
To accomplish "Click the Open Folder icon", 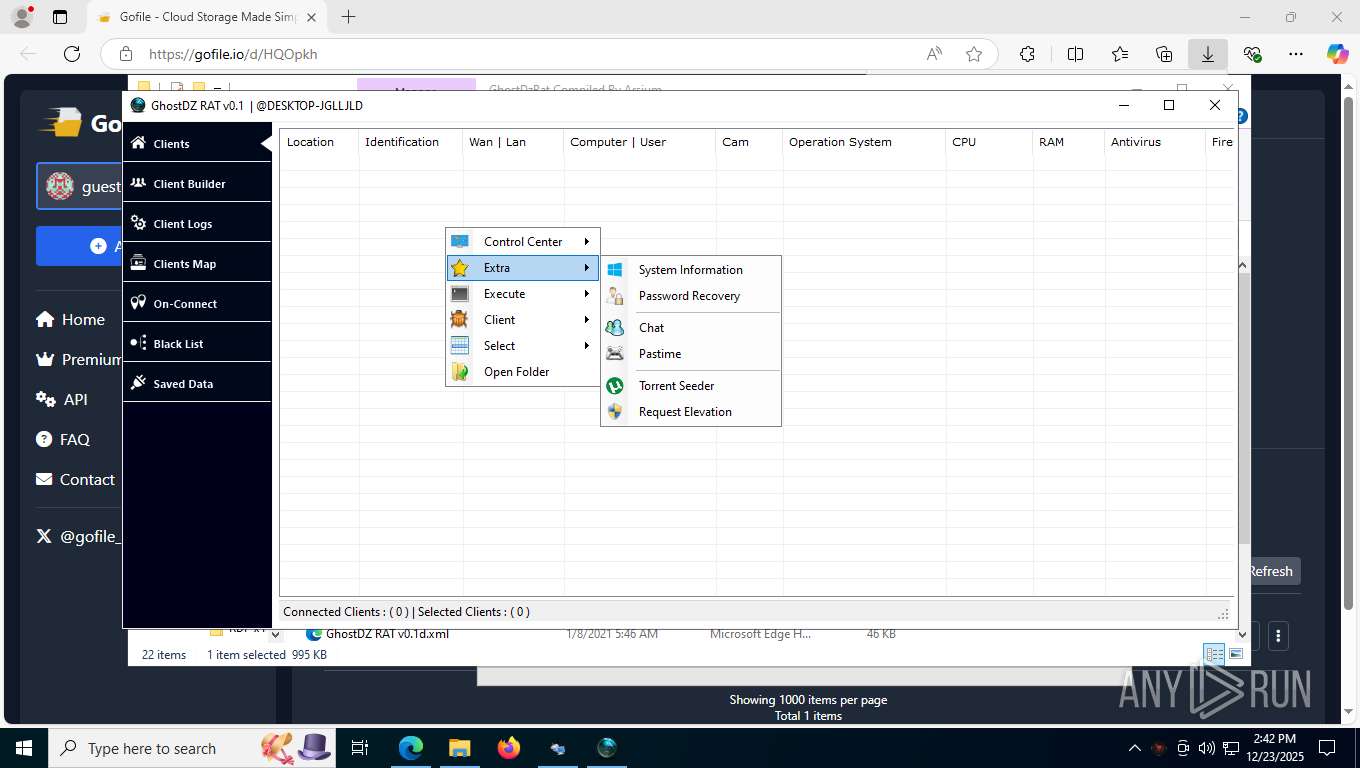I will pos(460,371).
